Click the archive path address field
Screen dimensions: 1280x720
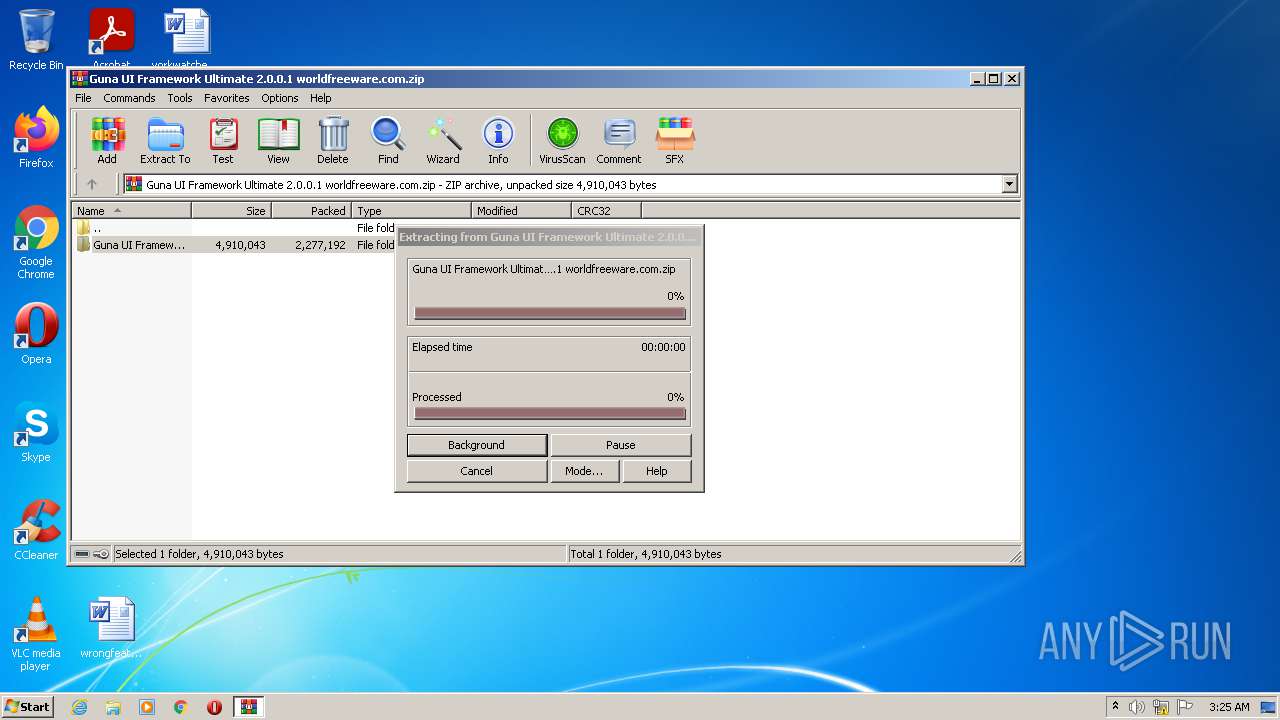(570, 184)
